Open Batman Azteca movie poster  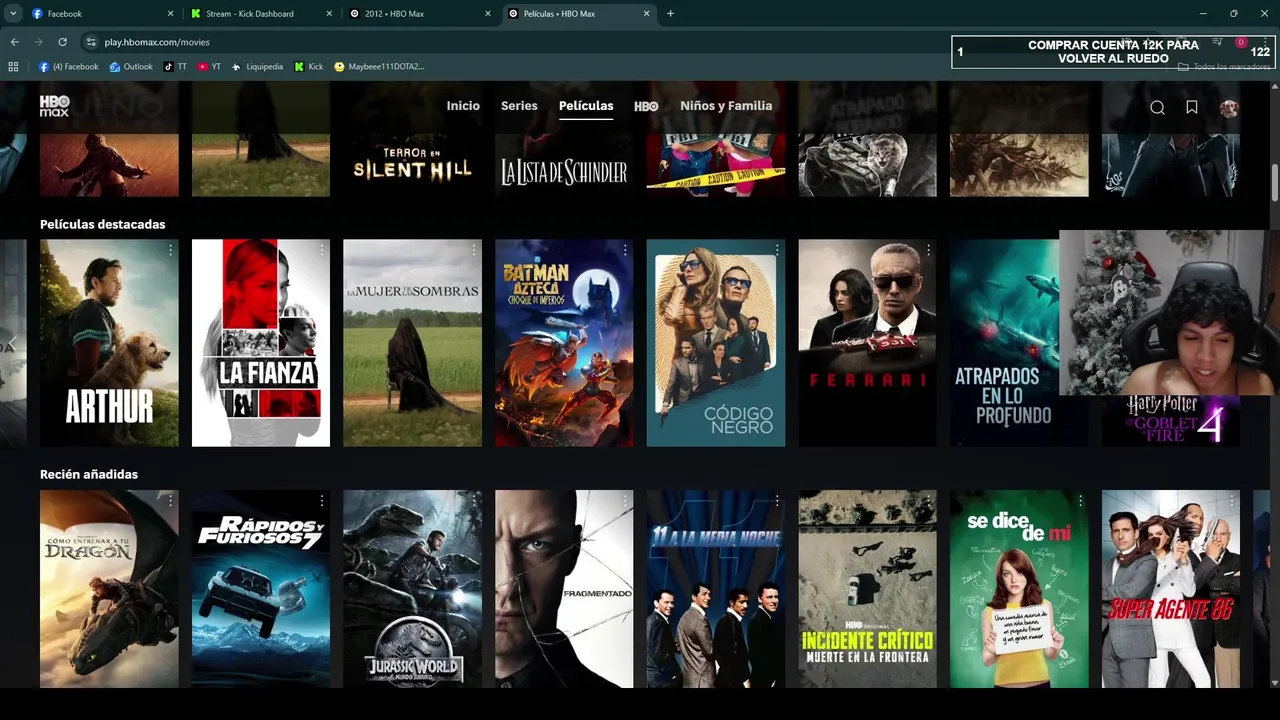click(x=564, y=343)
